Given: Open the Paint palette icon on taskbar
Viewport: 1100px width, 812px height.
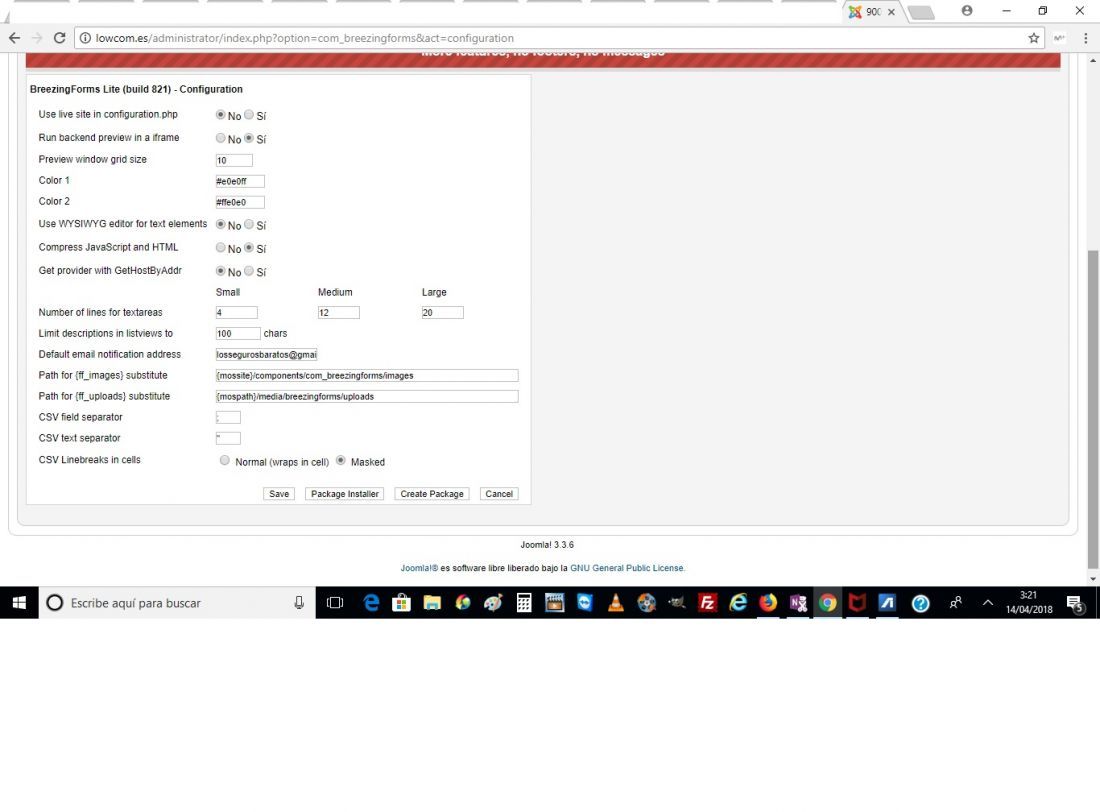Looking at the screenshot, I should click(x=493, y=603).
